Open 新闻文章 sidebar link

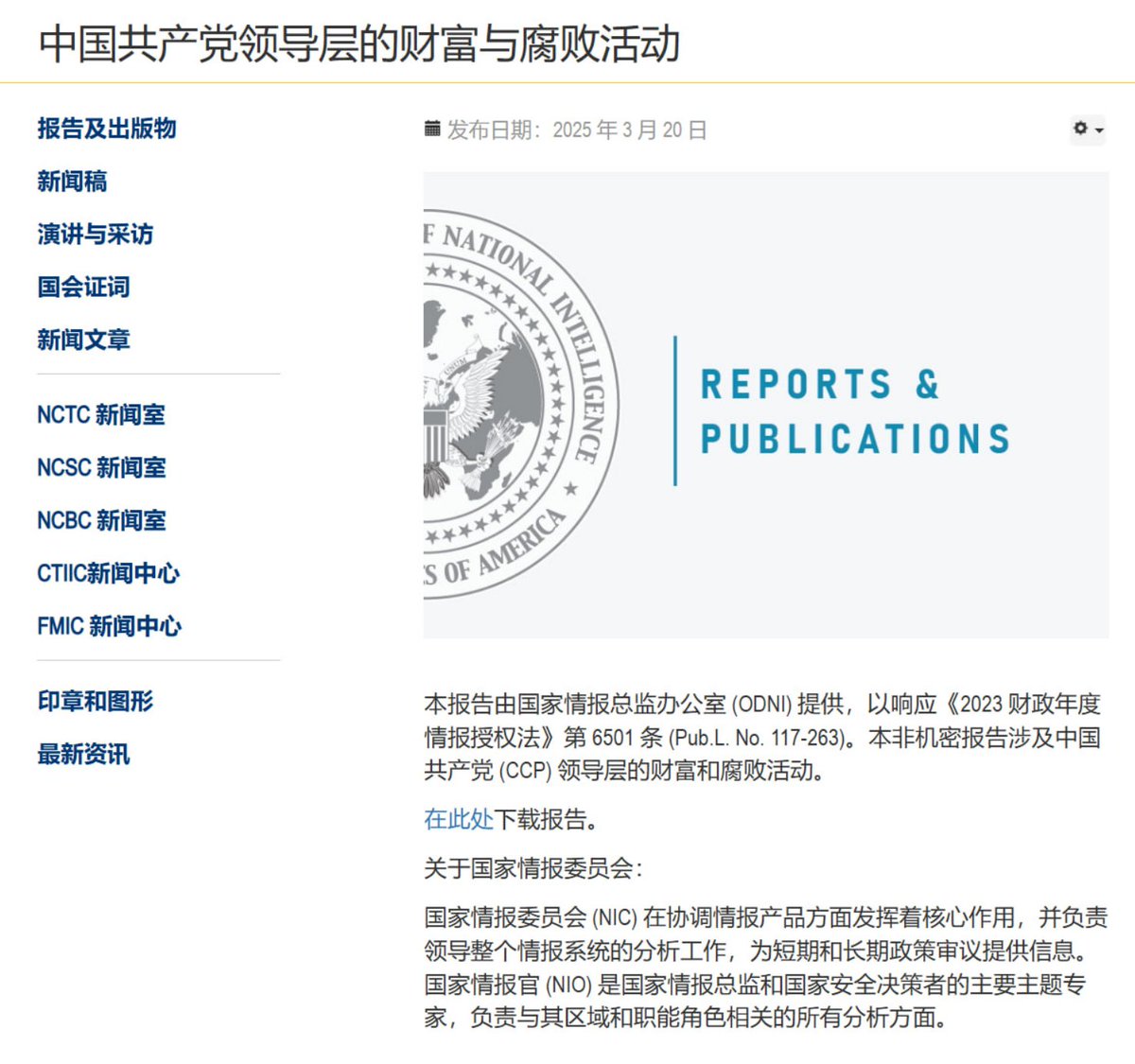coord(84,340)
